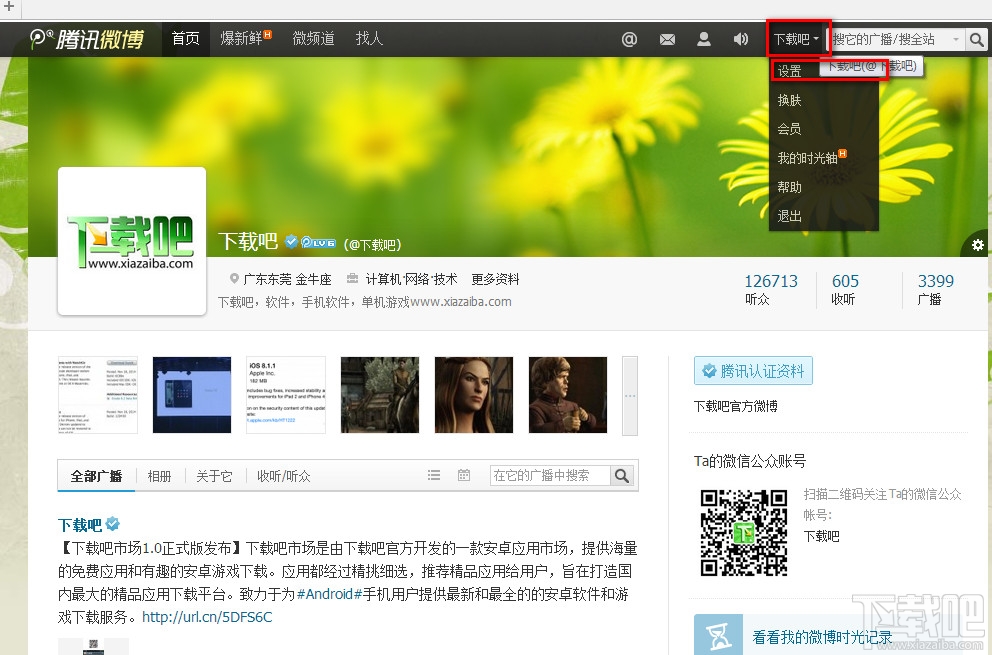
Task: Click the speaker icon in the top bar
Action: [740, 39]
